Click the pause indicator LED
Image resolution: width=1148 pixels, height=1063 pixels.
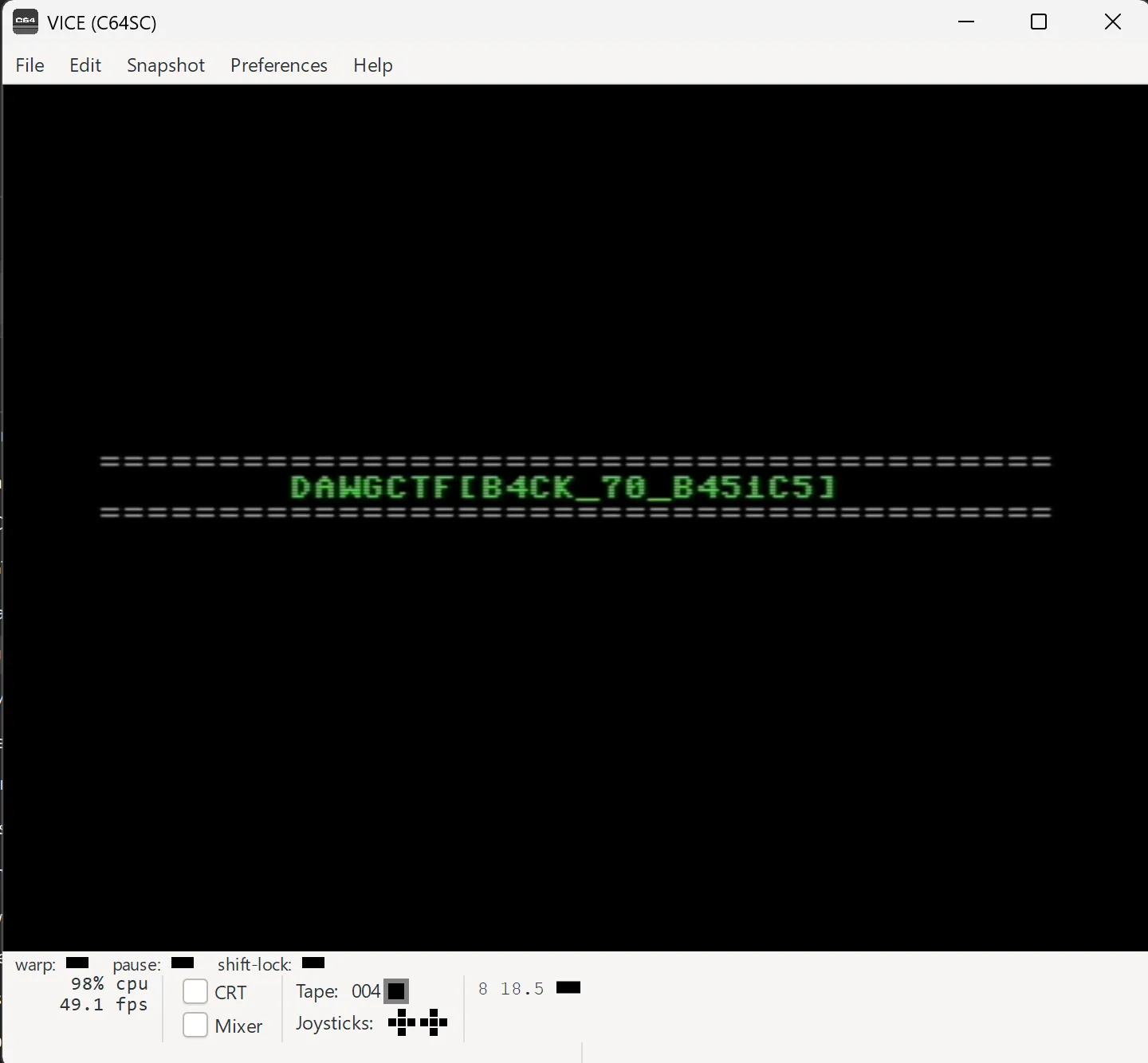coord(183,963)
